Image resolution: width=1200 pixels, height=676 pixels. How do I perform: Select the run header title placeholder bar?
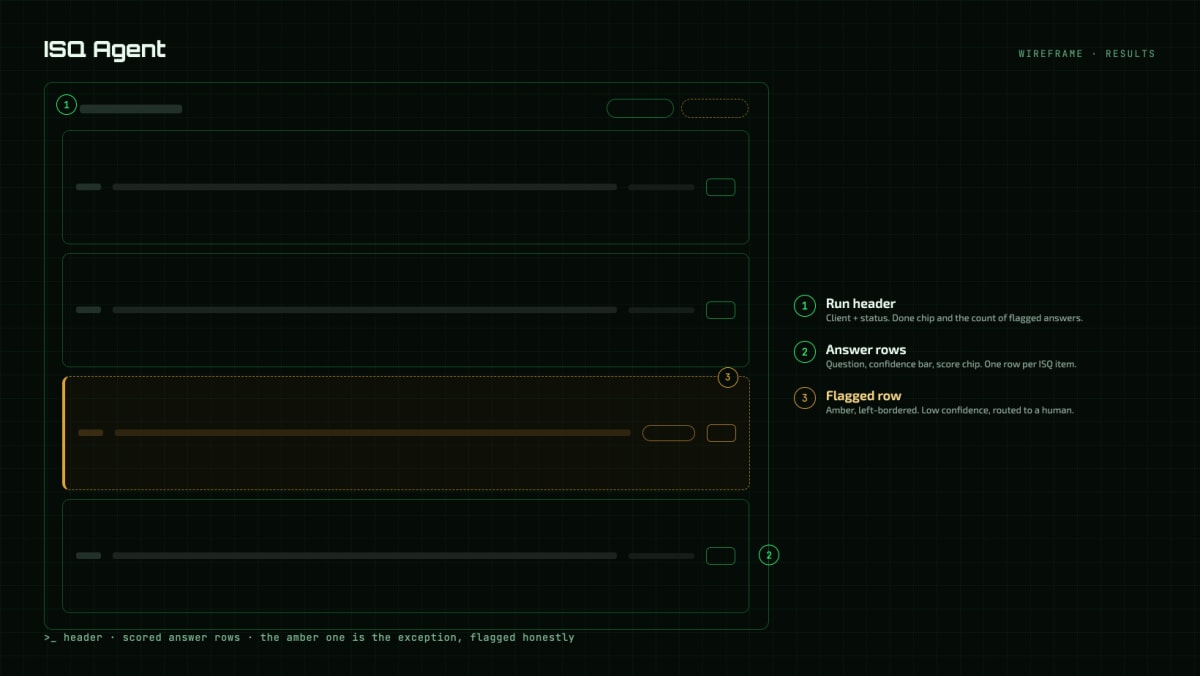point(131,109)
